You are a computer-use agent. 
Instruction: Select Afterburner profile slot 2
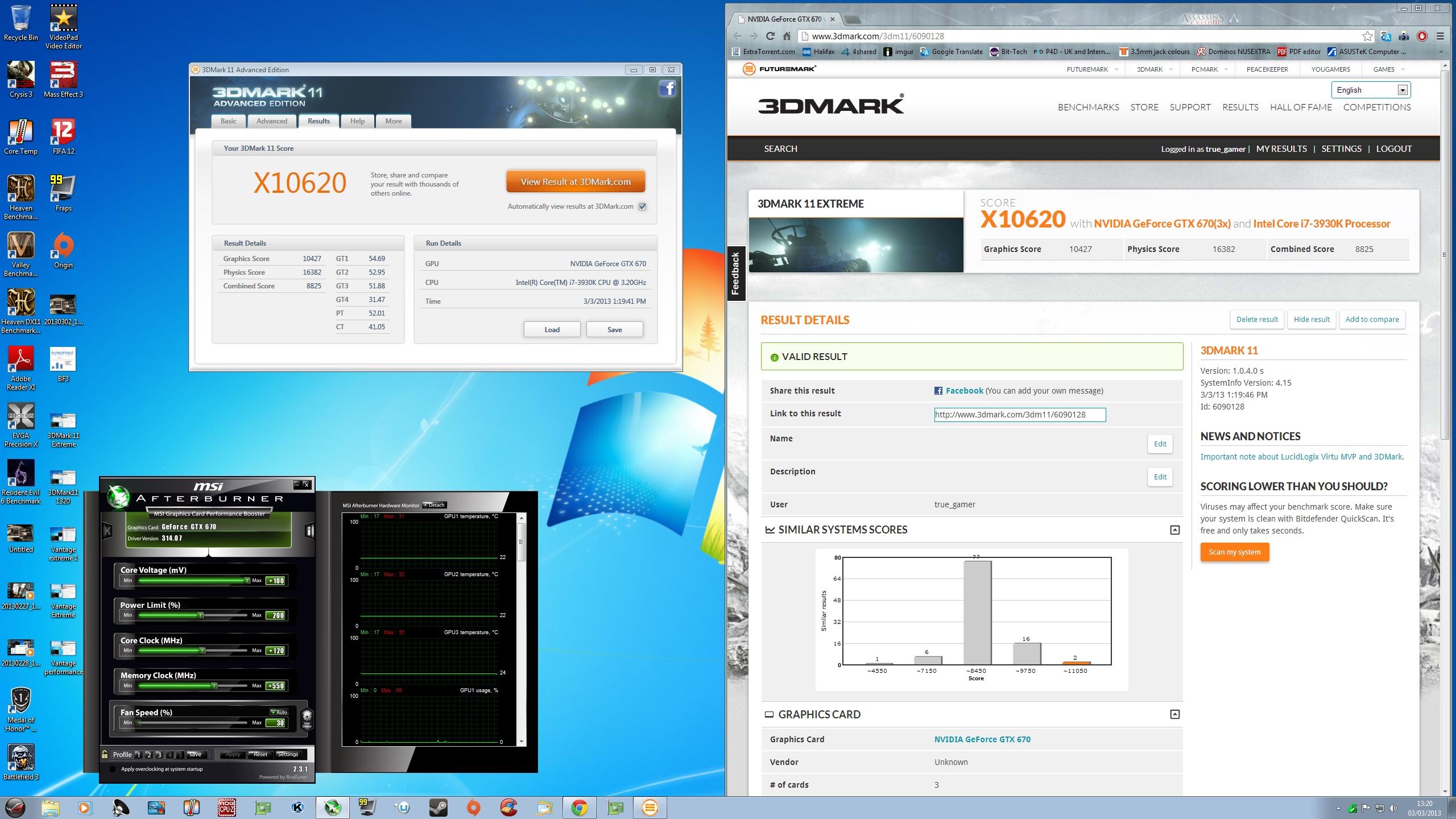(148, 755)
